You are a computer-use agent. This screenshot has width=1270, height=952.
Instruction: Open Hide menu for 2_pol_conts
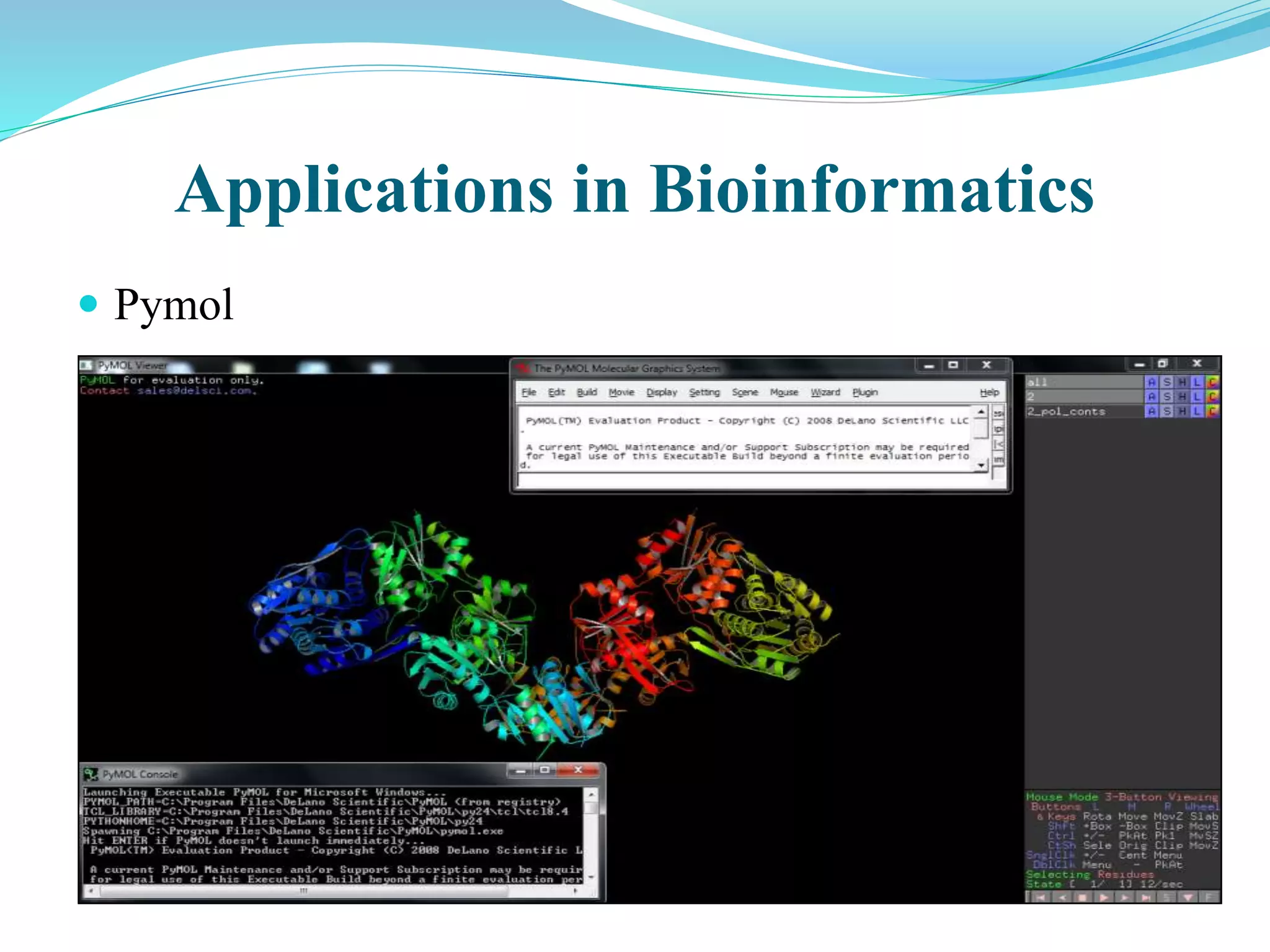(x=1182, y=411)
